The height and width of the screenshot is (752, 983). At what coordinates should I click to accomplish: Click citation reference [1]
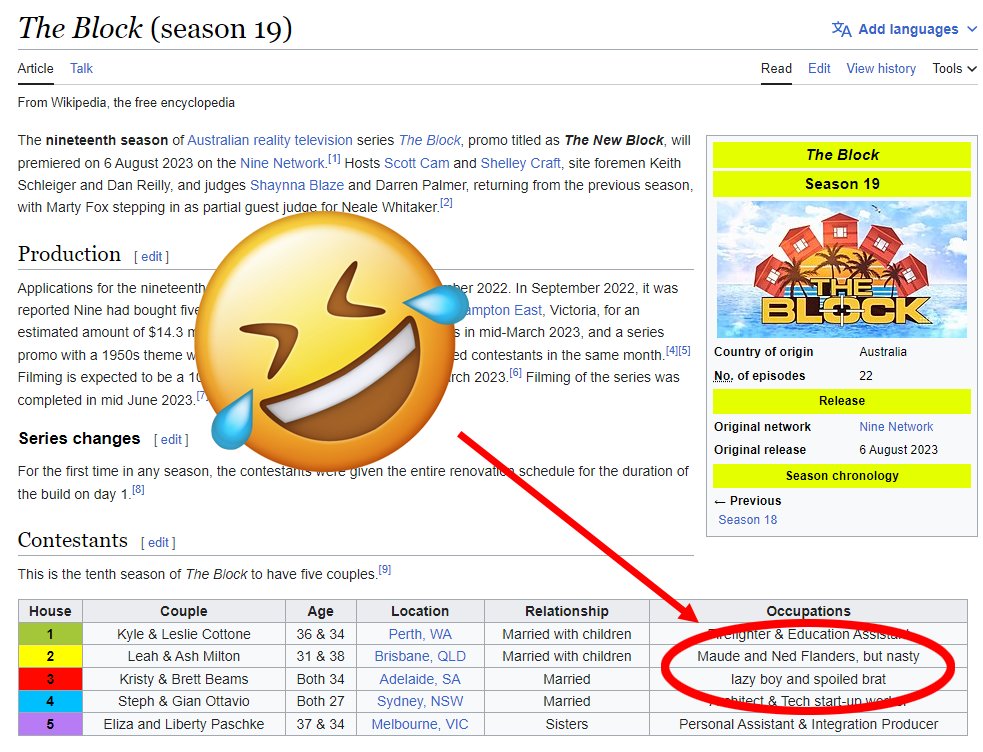click(334, 159)
